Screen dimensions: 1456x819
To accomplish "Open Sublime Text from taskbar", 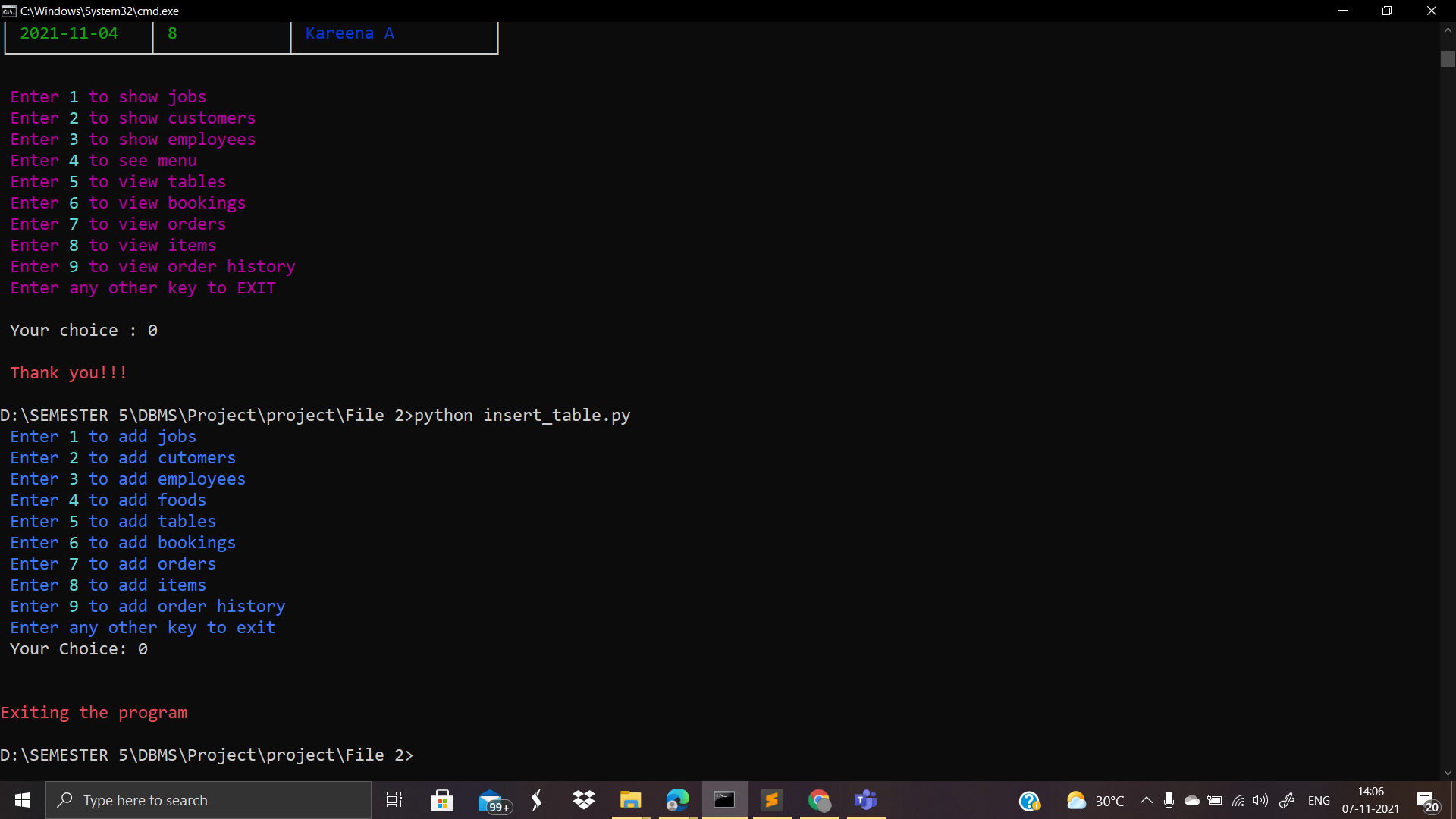I will 772,800.
